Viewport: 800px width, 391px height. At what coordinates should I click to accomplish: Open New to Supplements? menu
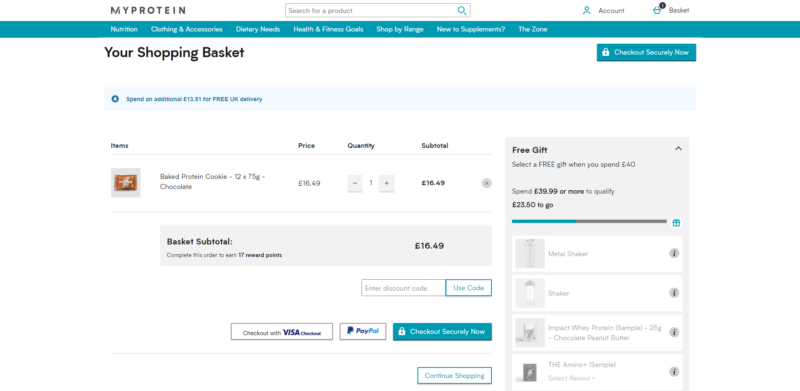tap(470, 29)
